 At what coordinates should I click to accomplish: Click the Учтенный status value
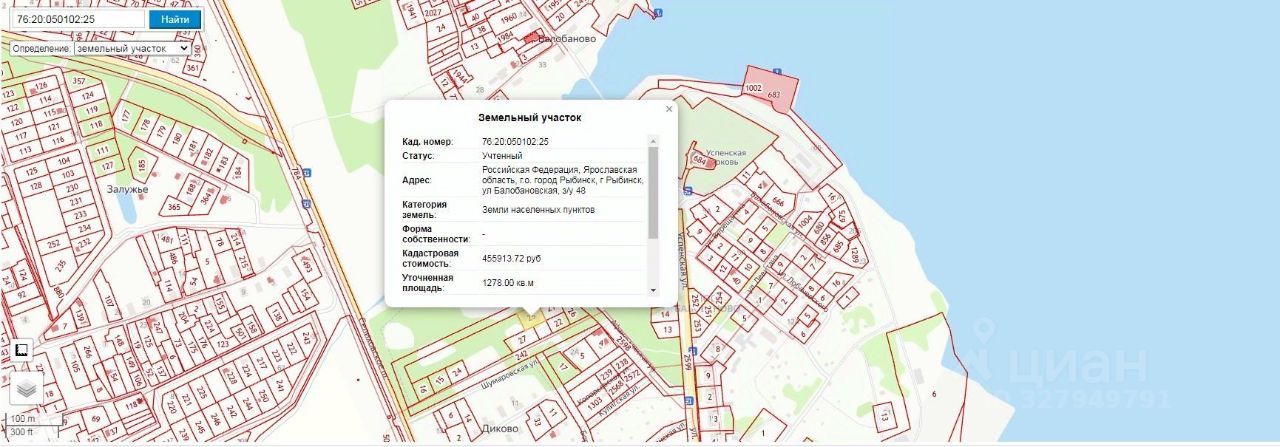coord(502,156)
